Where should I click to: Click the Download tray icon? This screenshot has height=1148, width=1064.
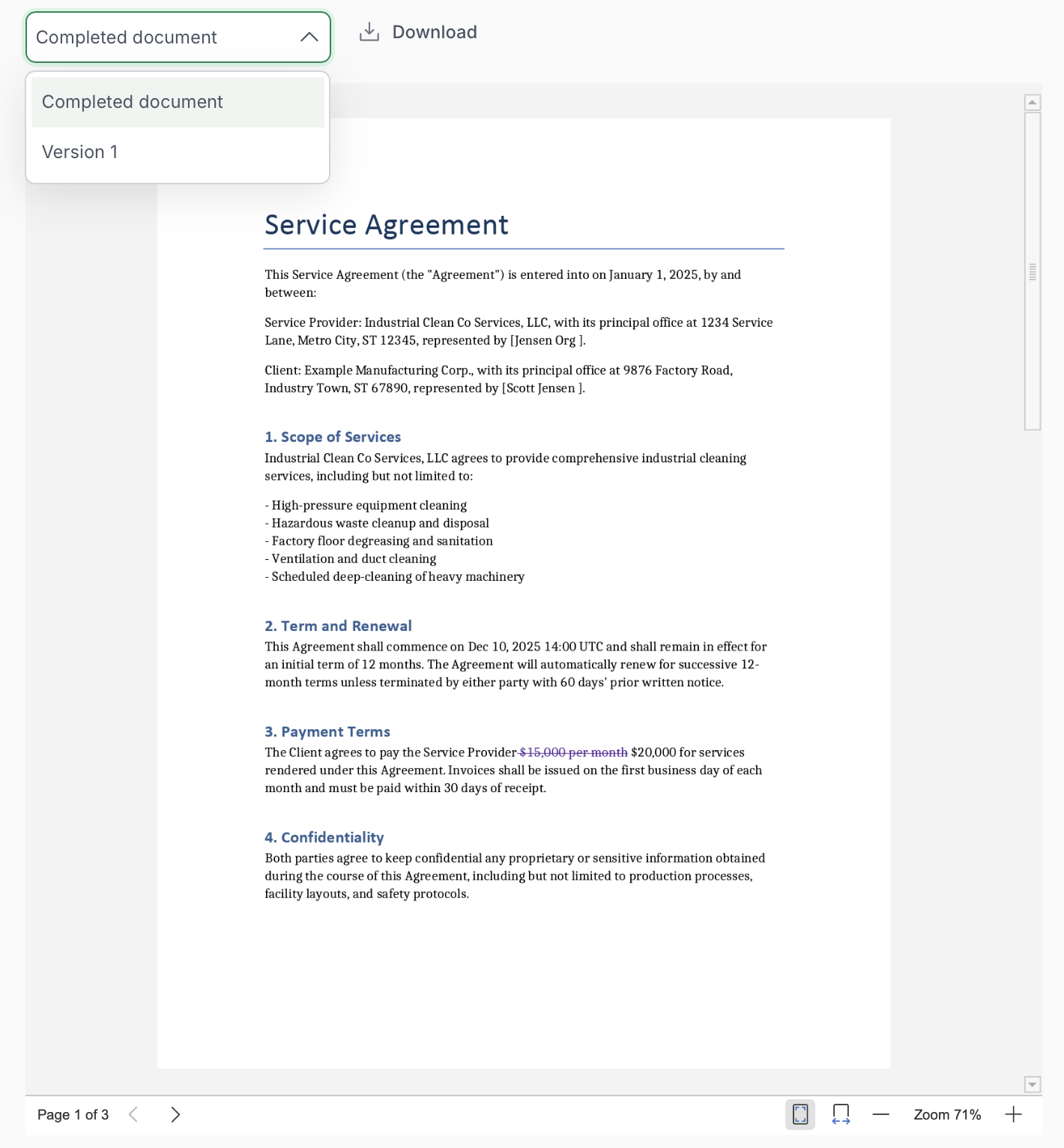[x=369, y=32]
